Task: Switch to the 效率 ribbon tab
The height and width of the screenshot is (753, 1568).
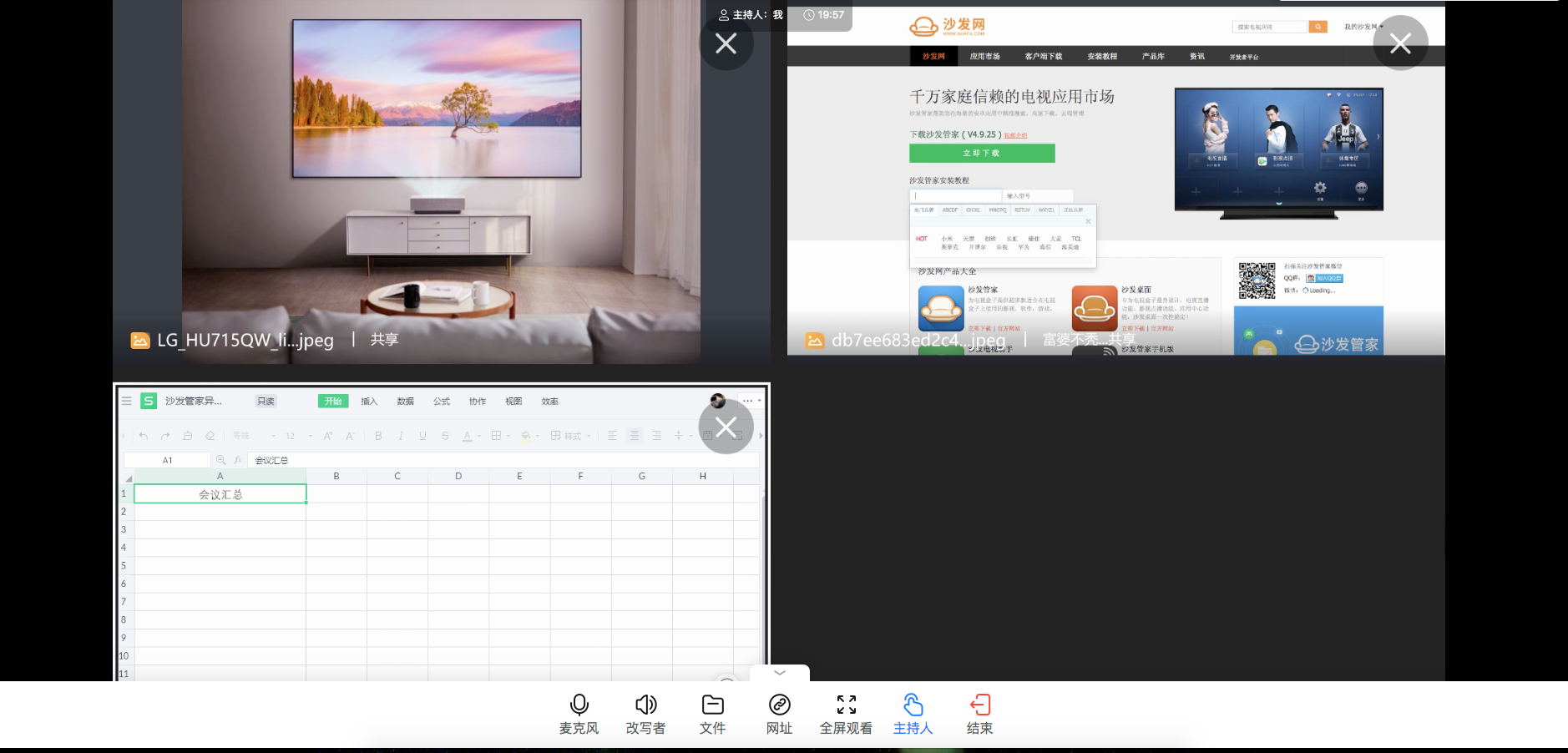Action: pos(549,402)
